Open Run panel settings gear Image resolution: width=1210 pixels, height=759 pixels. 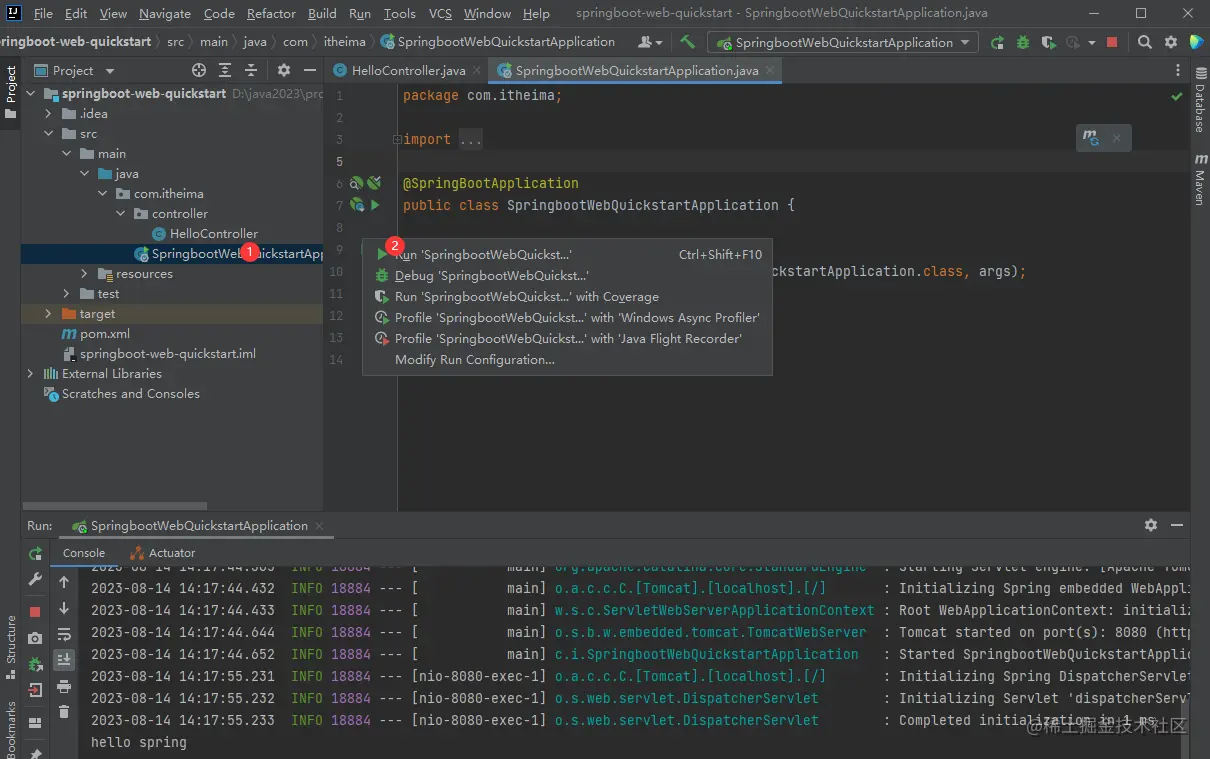1151,525
